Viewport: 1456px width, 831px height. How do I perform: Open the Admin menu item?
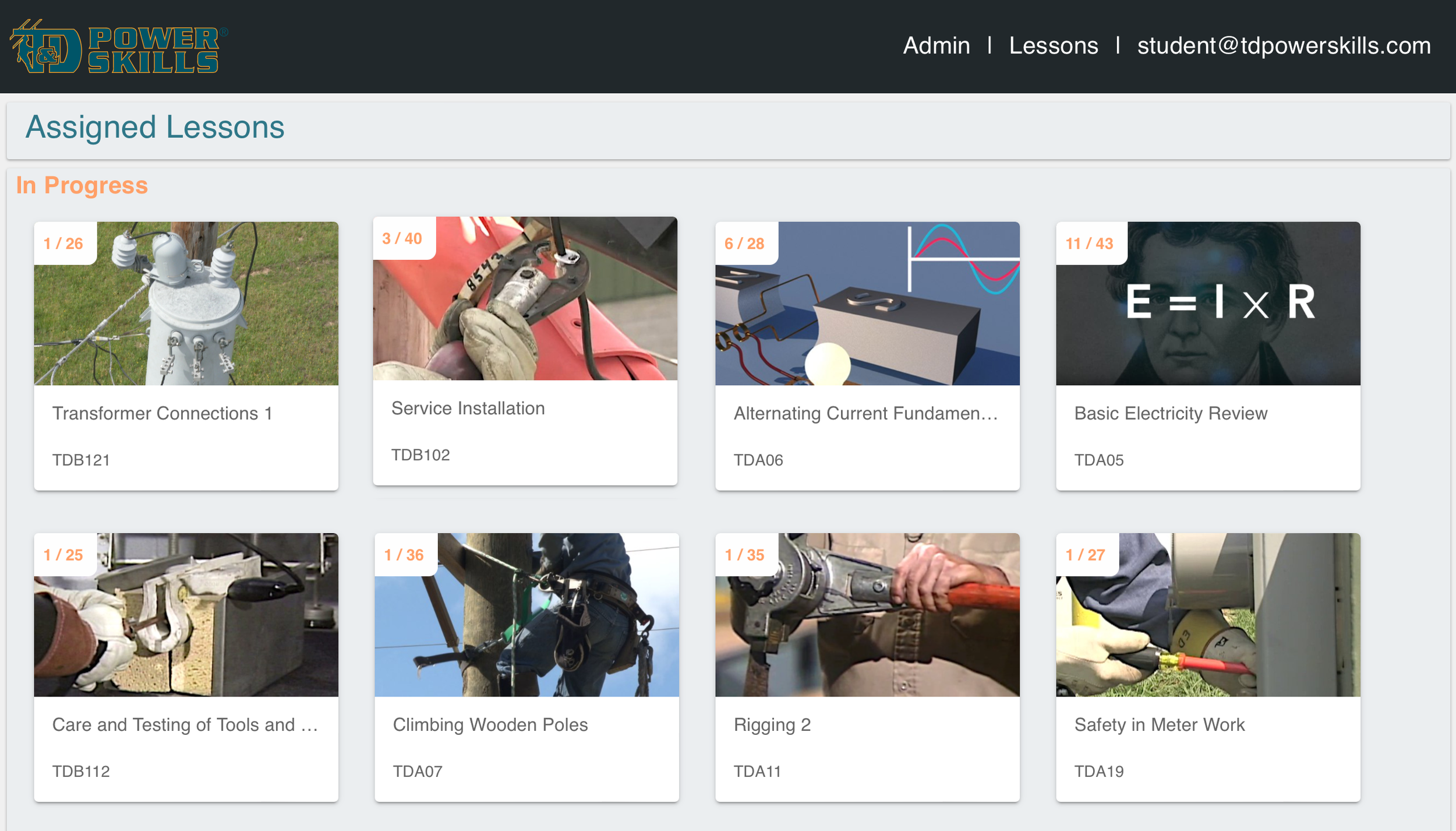click(936, 45)
